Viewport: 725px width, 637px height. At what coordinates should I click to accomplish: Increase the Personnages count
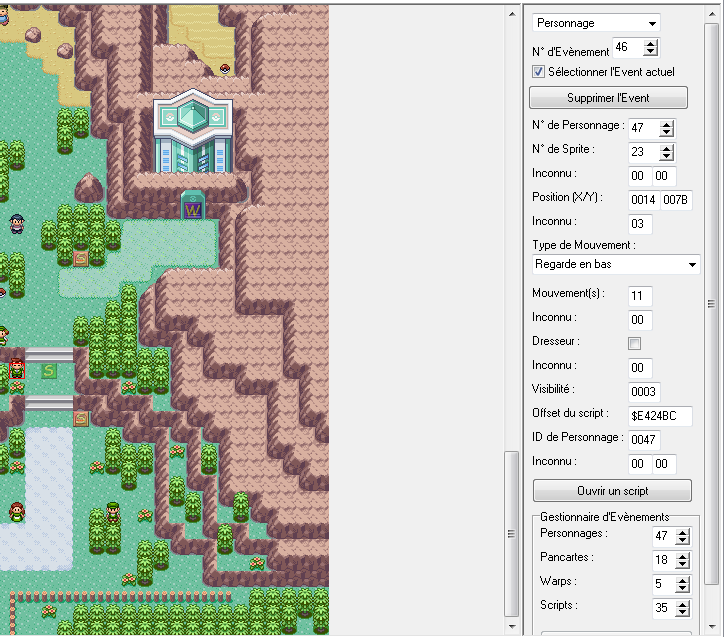click(x=682, y=533)
